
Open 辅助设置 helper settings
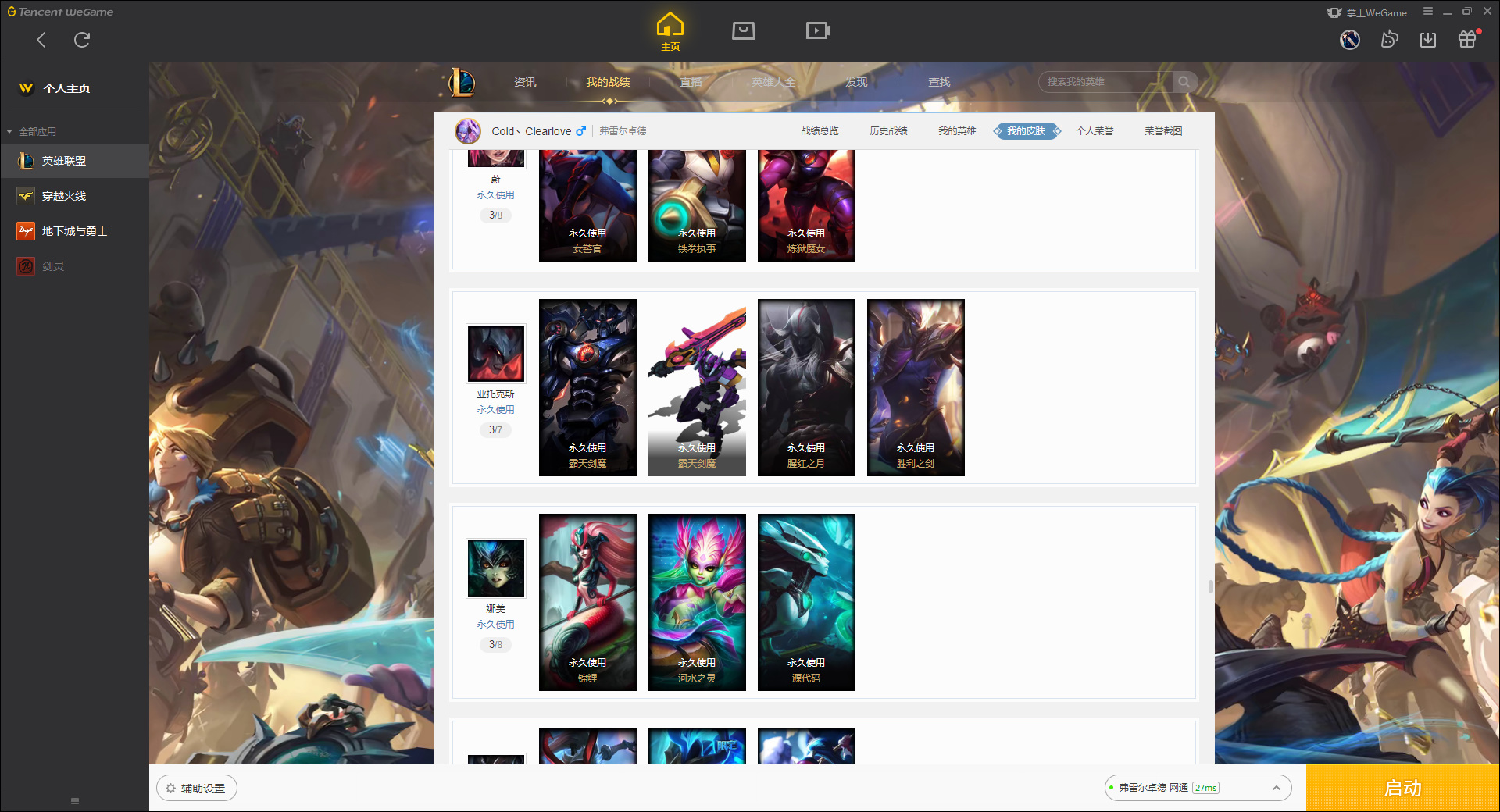(x=197, y=789)
